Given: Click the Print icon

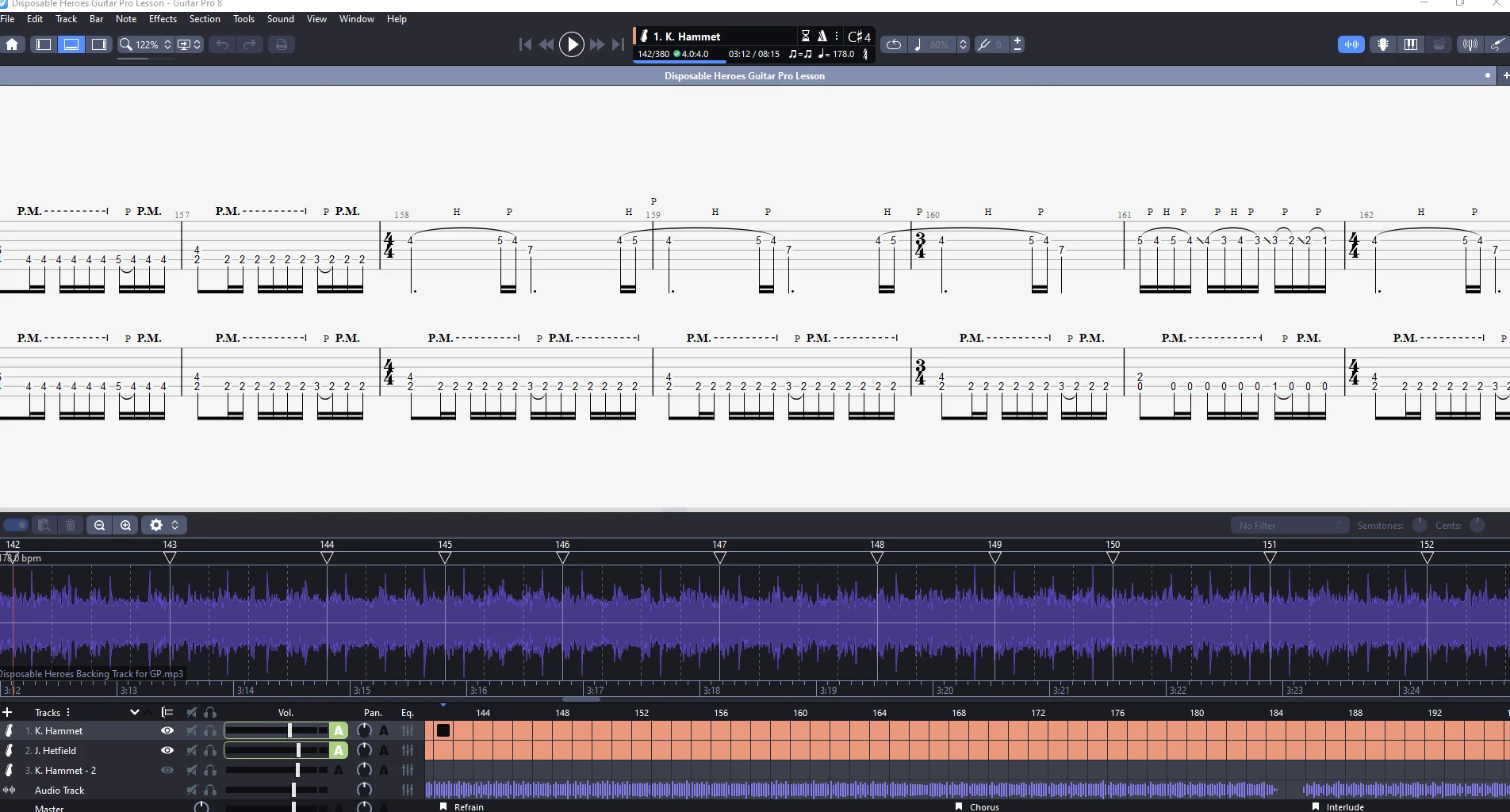Looking at the screenshot, I should (281, 44).
